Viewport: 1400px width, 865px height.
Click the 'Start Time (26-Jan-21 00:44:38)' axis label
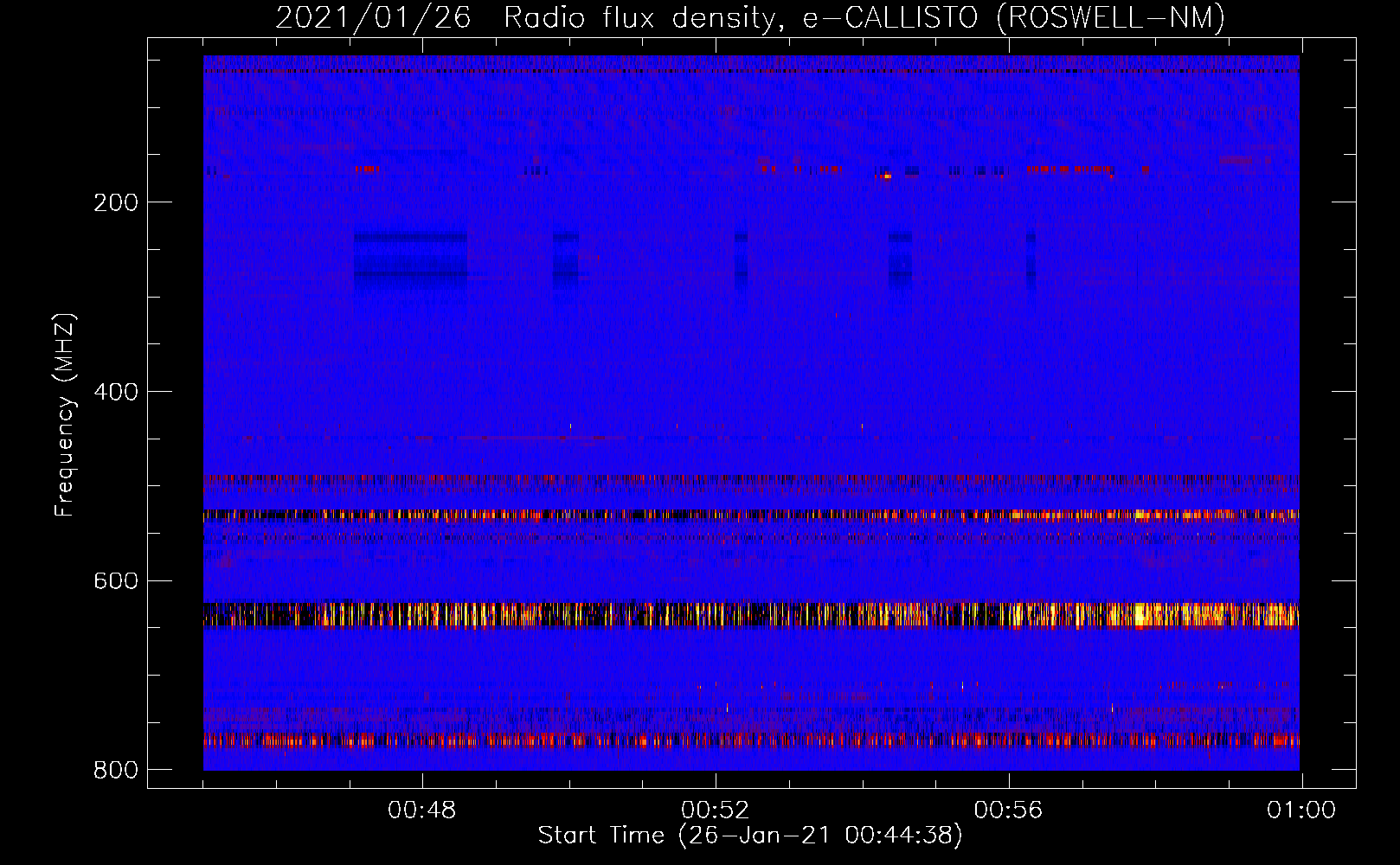coord(750,836)
